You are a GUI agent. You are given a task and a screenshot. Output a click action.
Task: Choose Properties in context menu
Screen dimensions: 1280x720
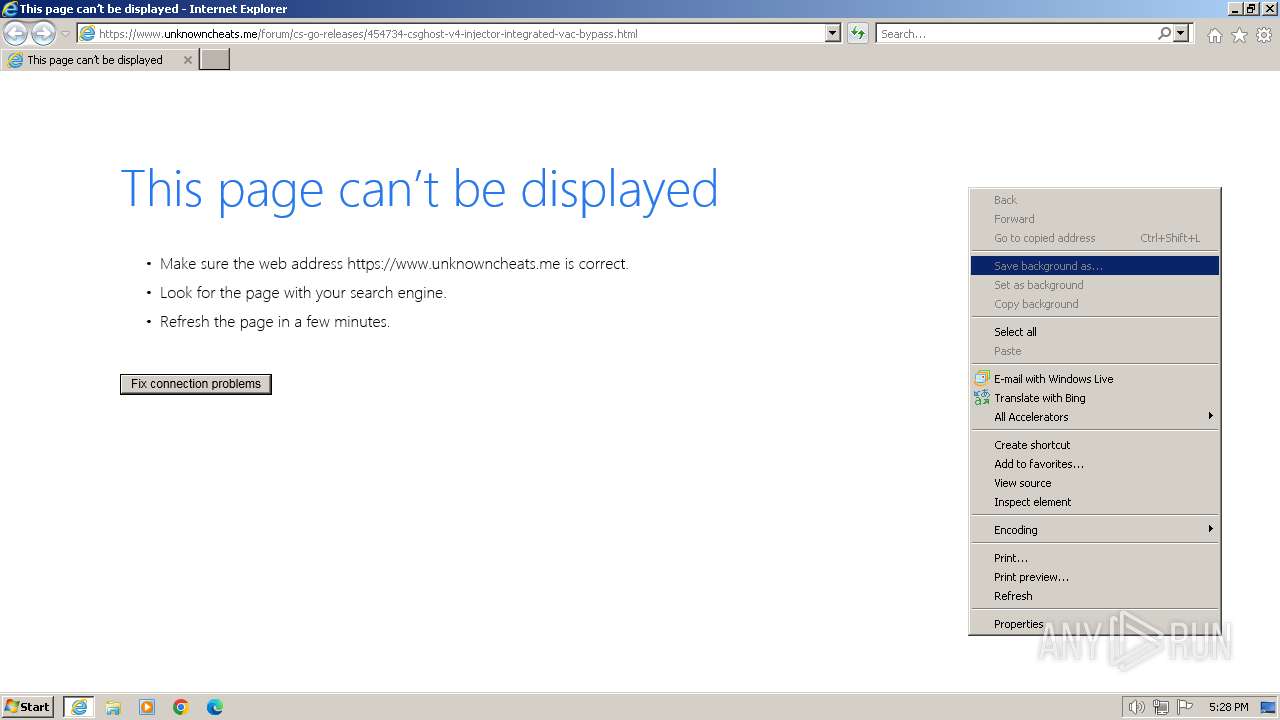pyautogui.click(x=1095, y=624)
